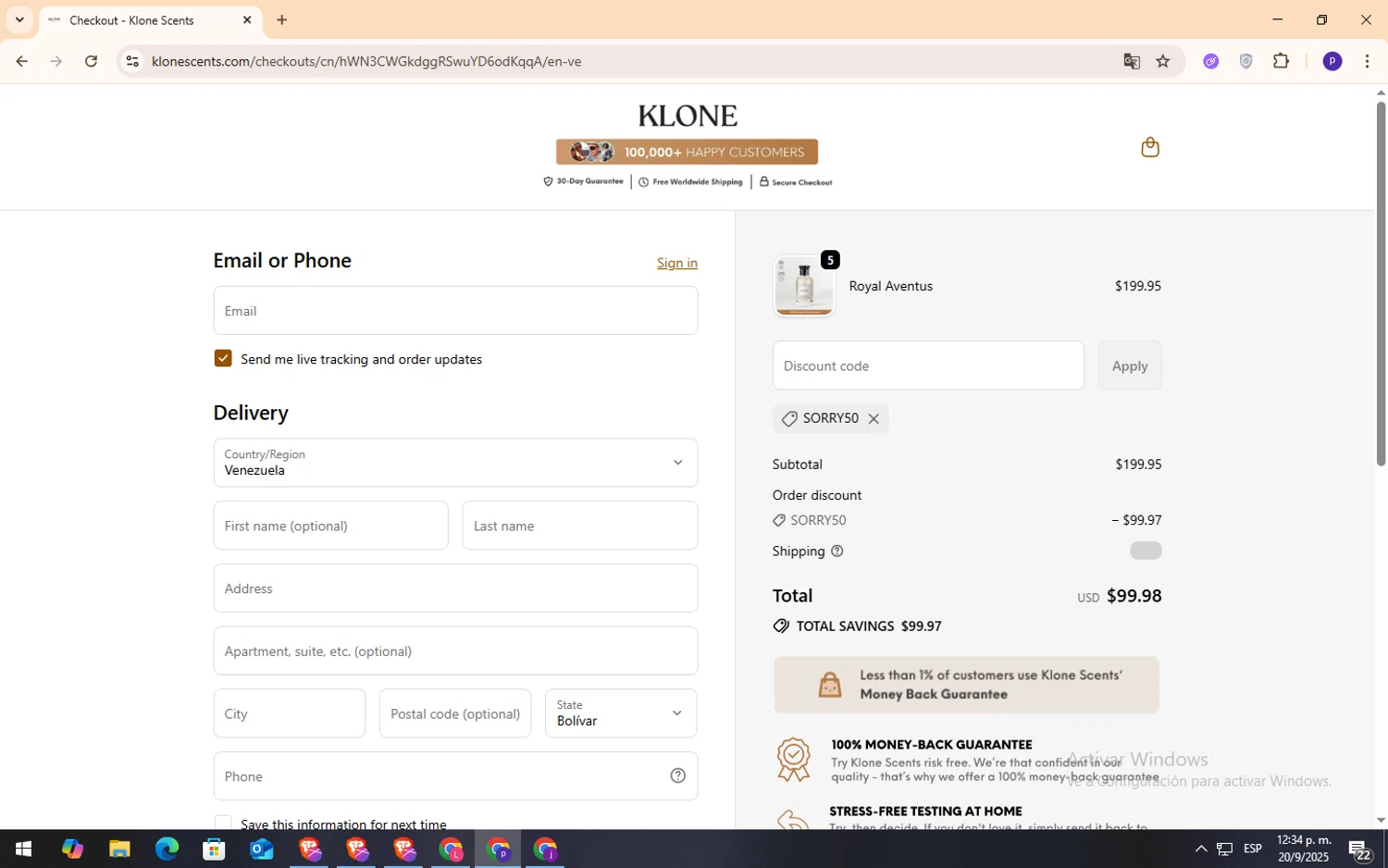The height and width of the screenshot is (868, 1388).
Task: Click the browser address bar URL
Action: (366, 61)
